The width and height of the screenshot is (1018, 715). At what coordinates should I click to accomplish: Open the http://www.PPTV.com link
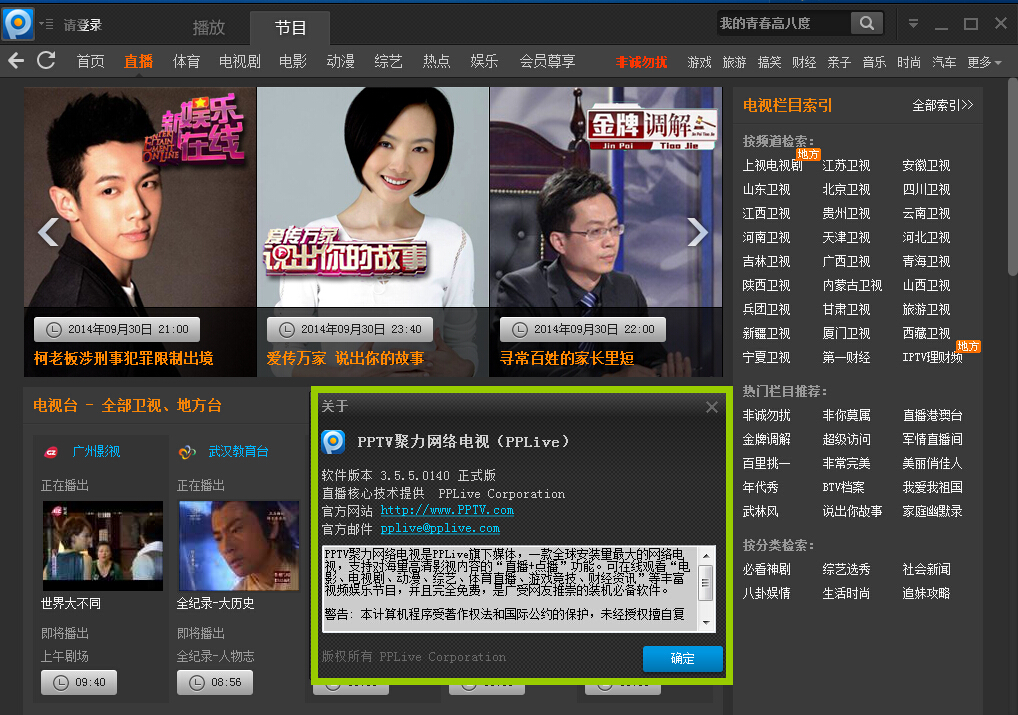pyautogui.click(x=447, y=510)
